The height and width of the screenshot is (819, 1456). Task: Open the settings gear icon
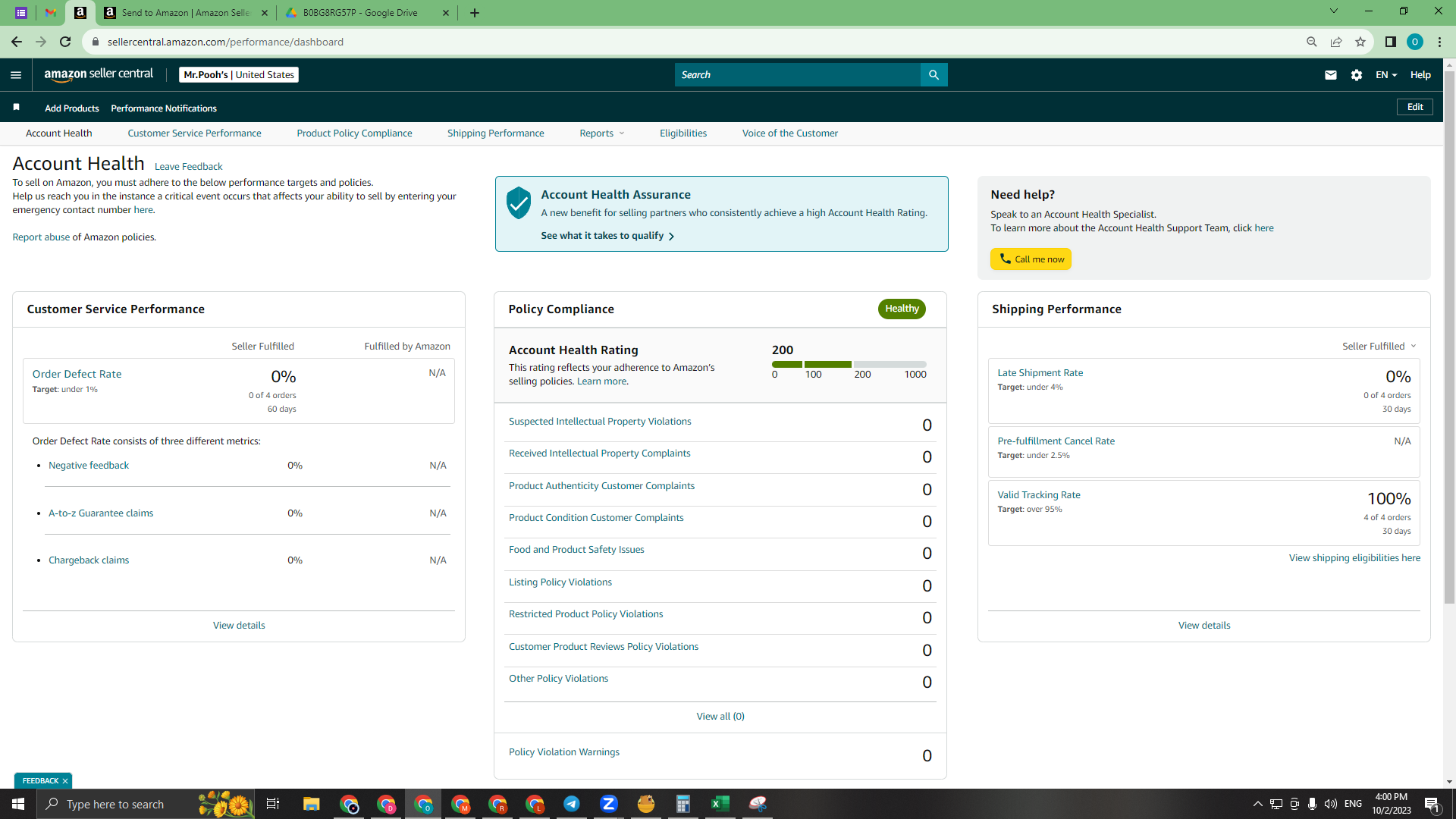click(1357, 74)
